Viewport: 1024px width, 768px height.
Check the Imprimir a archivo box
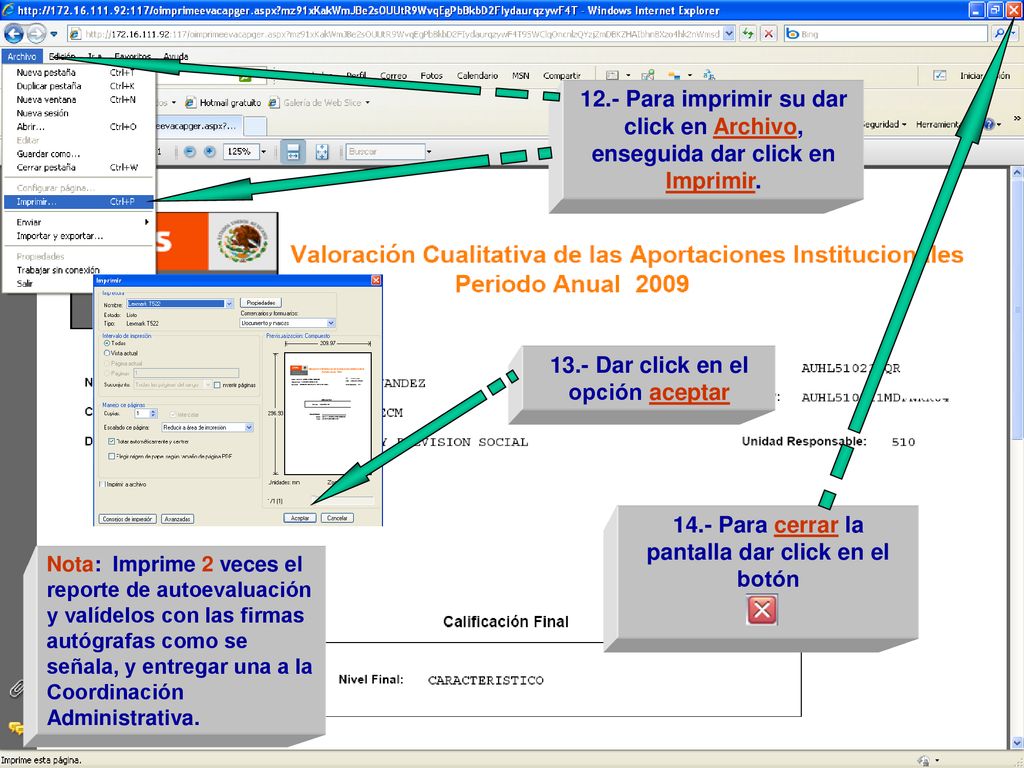pyautogui.click(x=101, y=484)
